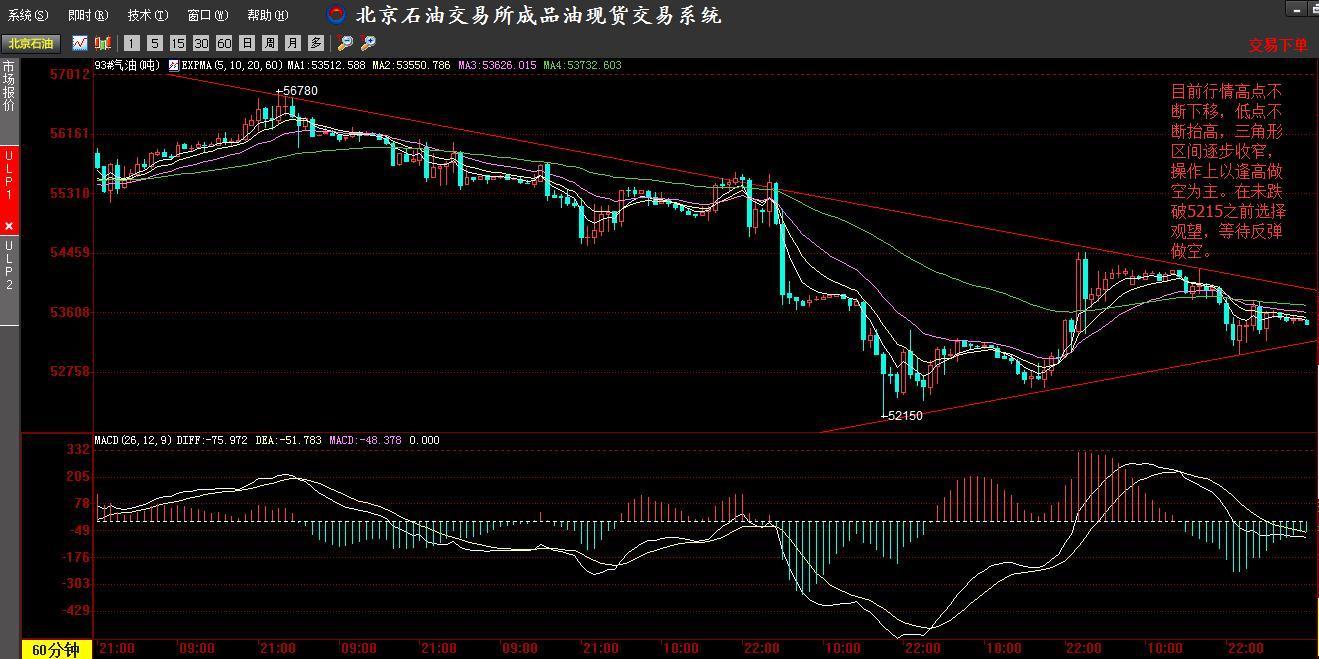Open the 技术(T) menu
The height and width of the screenshot is (659, 1319).
[148, 15]
